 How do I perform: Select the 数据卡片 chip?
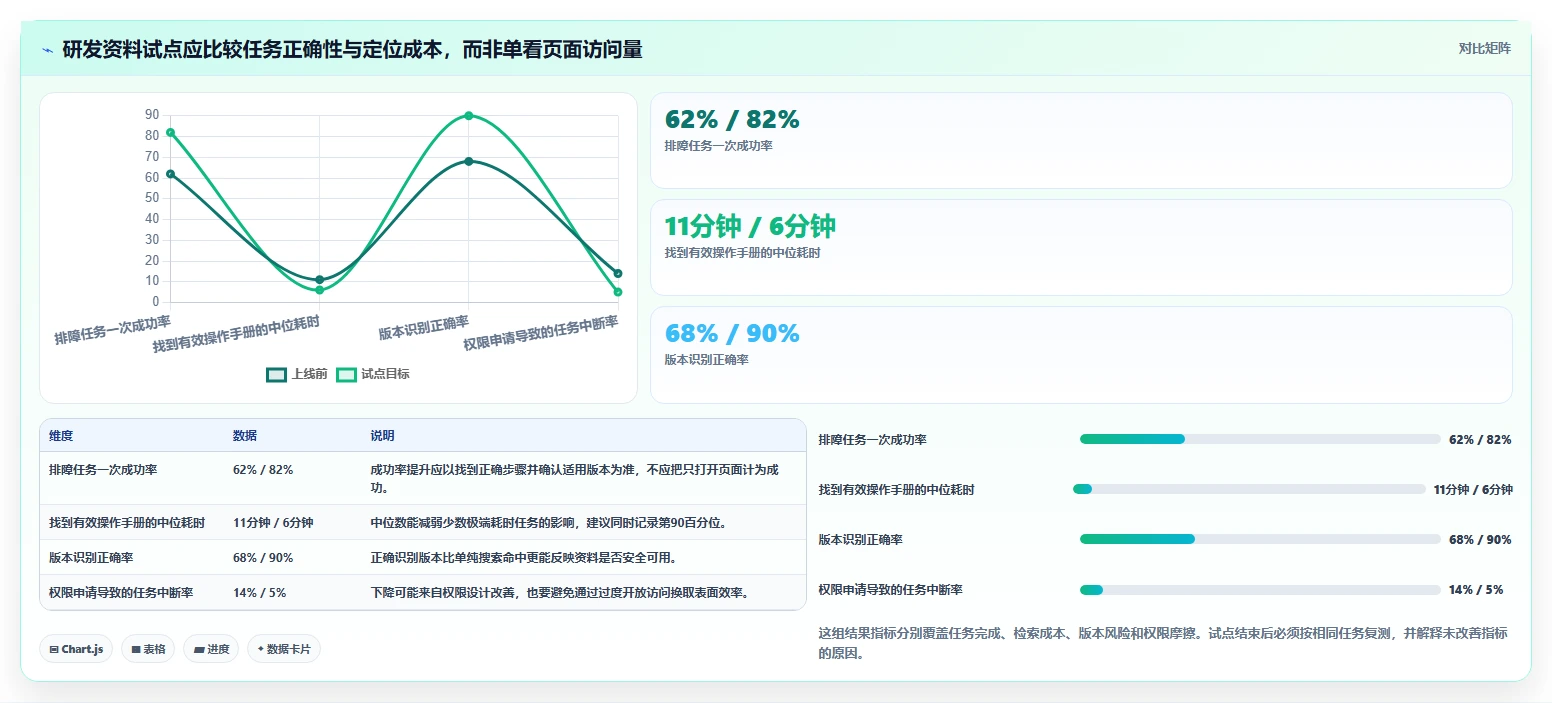[284, 649]
